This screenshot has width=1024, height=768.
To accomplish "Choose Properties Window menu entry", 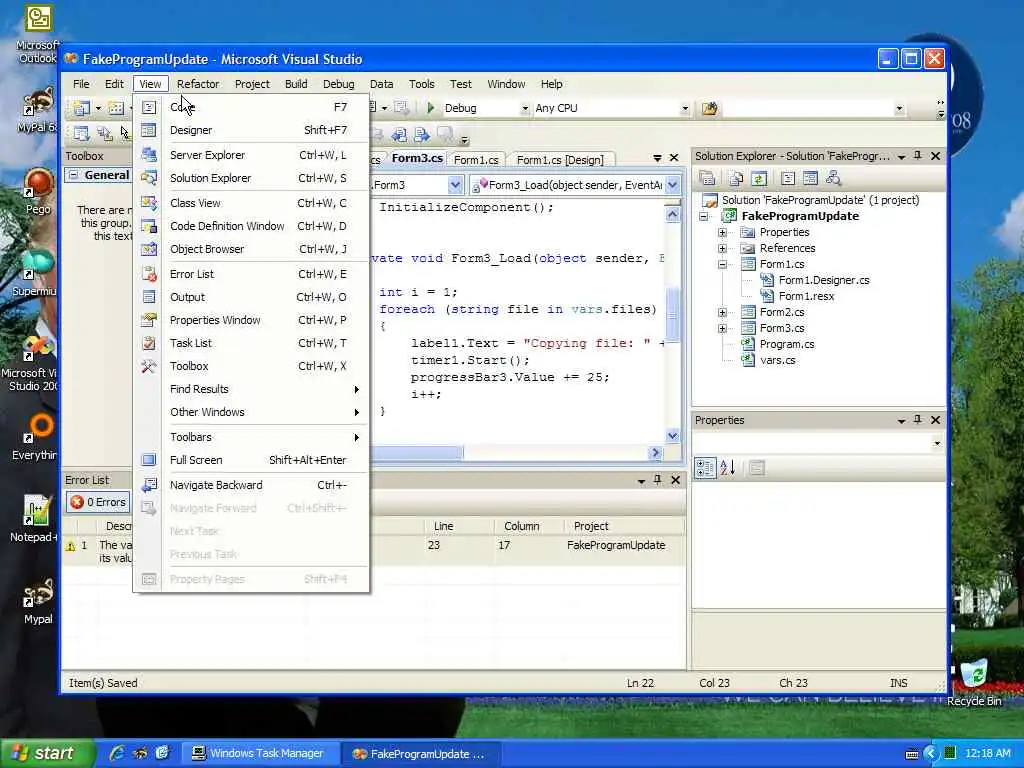I will coord(251,320).
